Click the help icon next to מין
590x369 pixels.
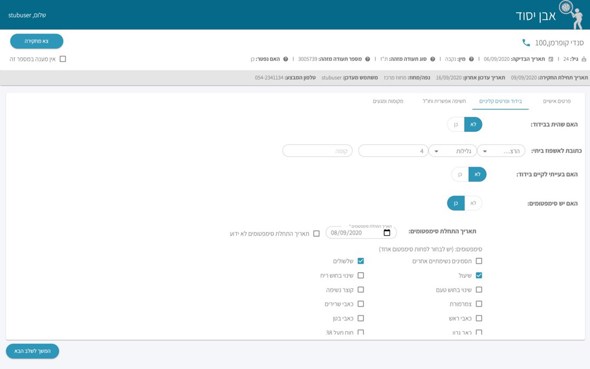point(471,59)
